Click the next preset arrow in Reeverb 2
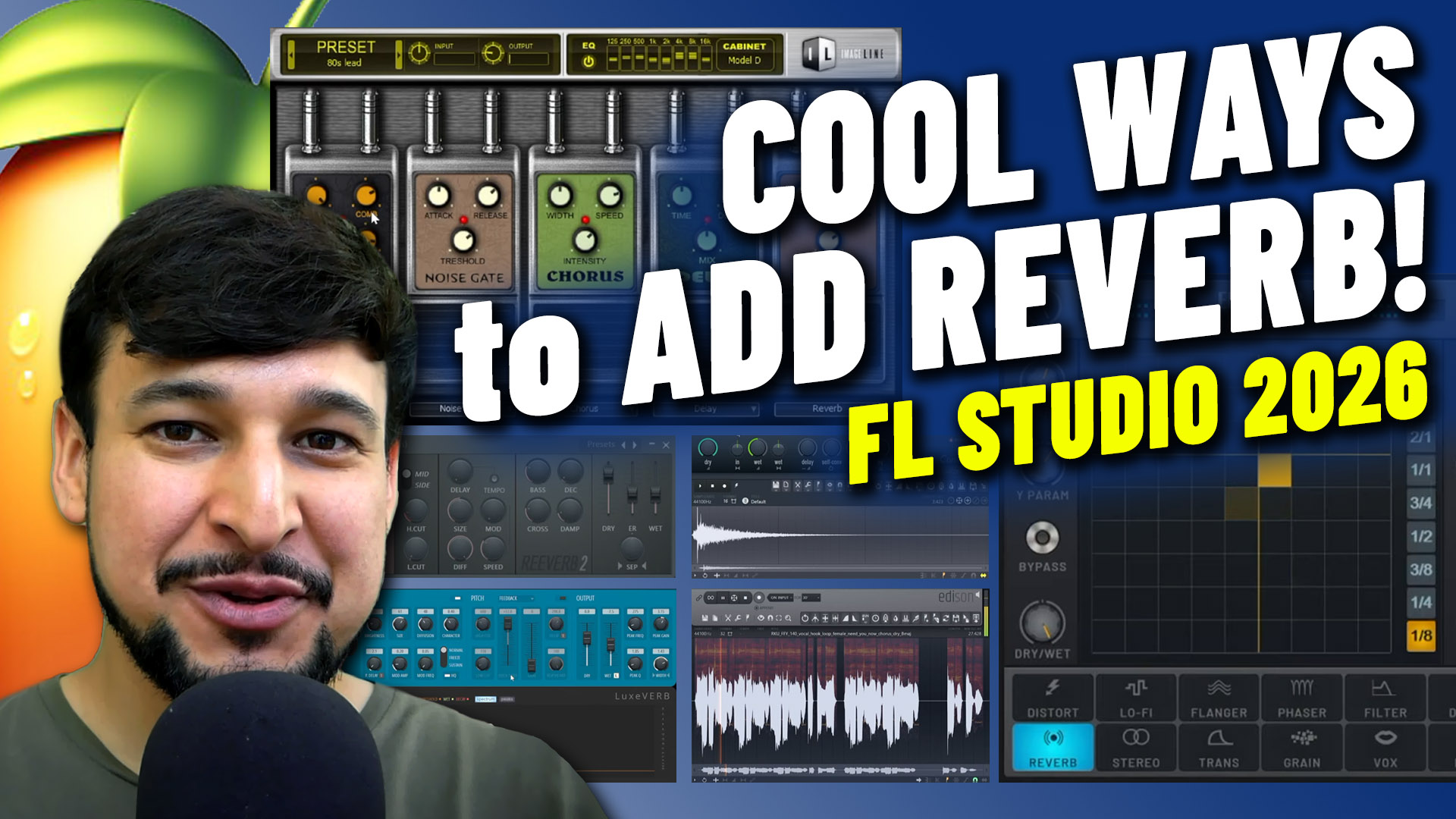 (x=635, y=445)
